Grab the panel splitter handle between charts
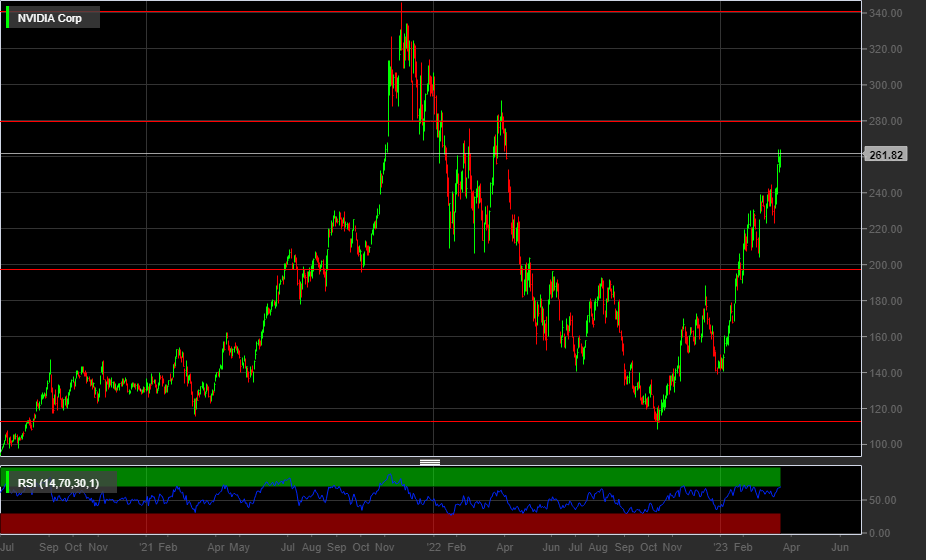 pos(430,462)
